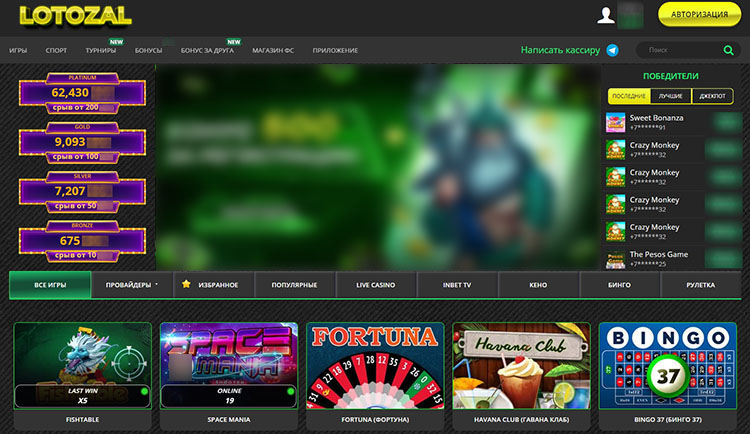The image size is (750, 434).
Task: Click the Sweet Bonanza winner icon
Action: (615, 122)
